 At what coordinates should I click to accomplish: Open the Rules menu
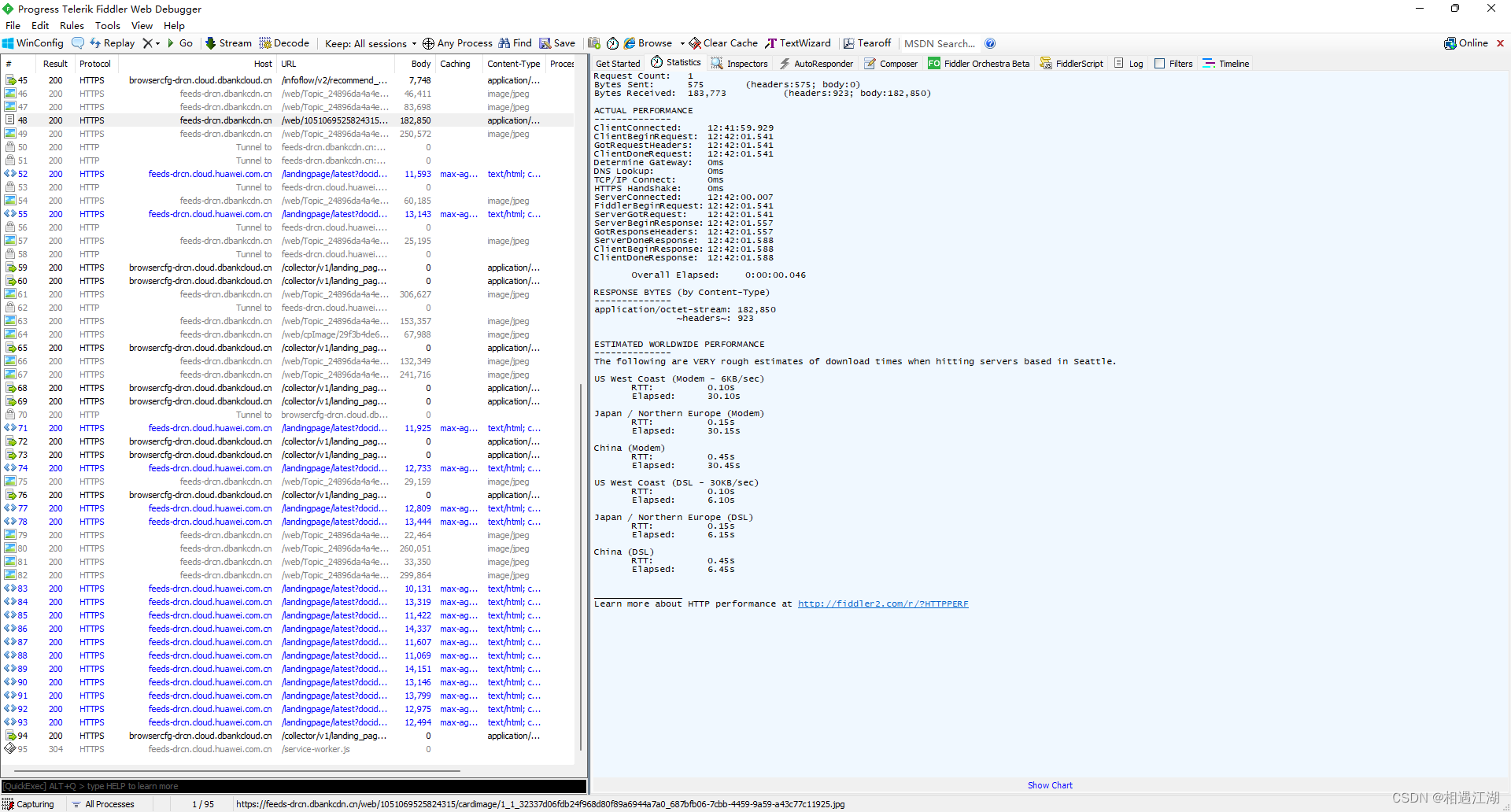coord(72,25)
